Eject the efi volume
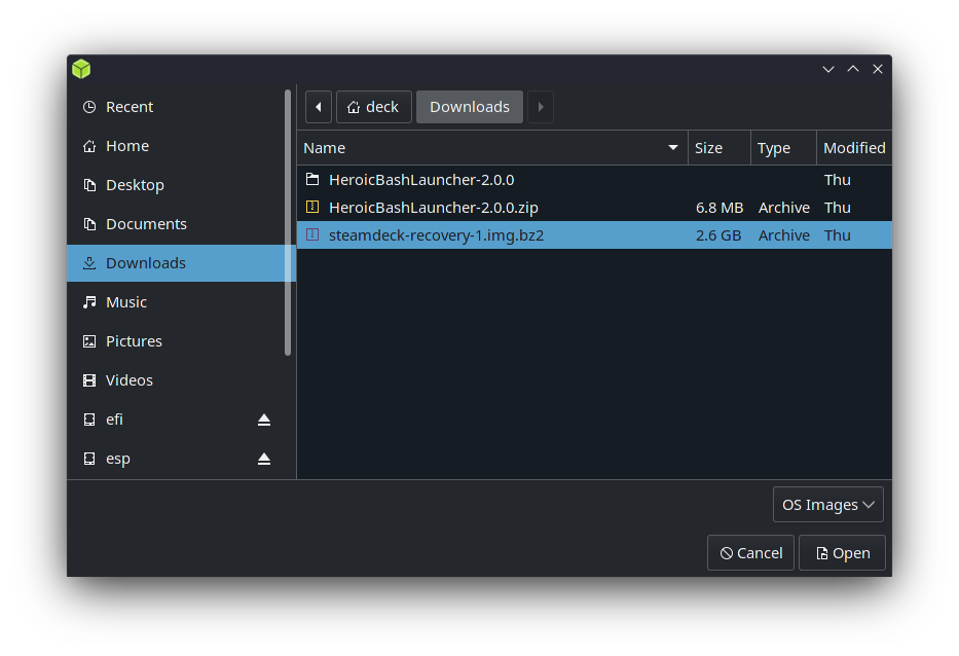Viewport: 959px width, 656px height. point(264,420)
